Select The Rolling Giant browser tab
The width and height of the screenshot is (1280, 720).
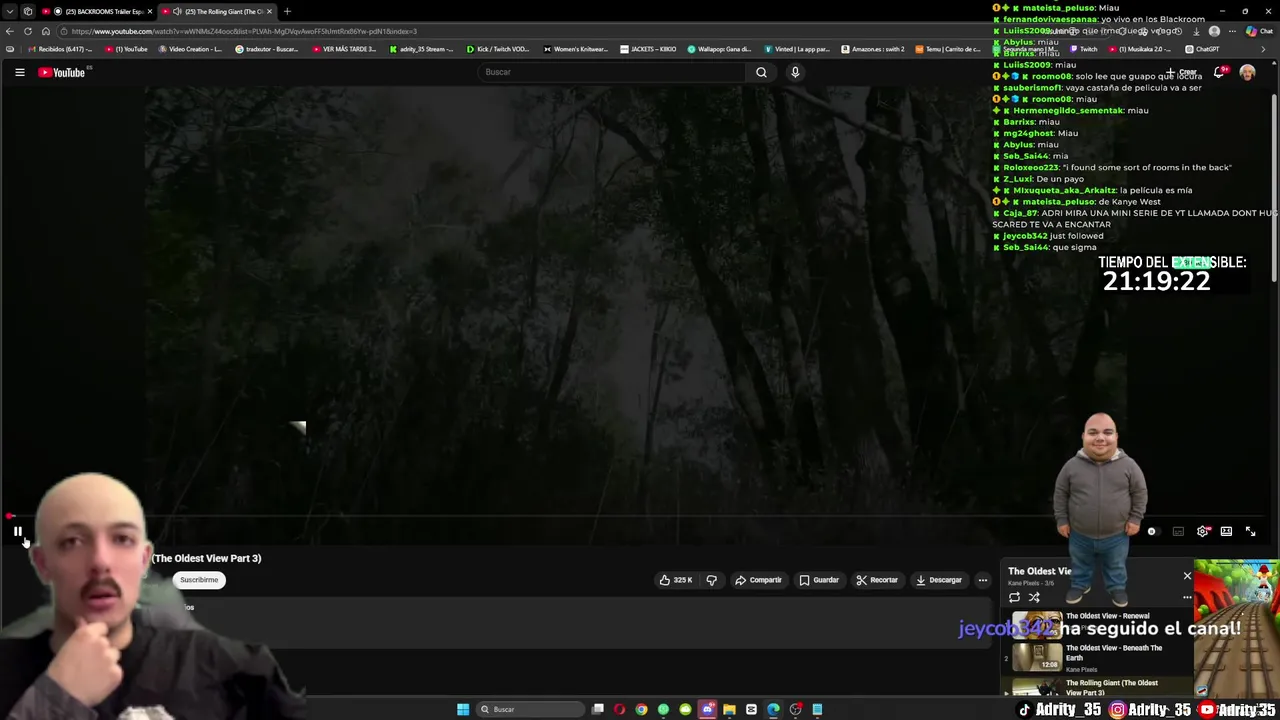217,11
